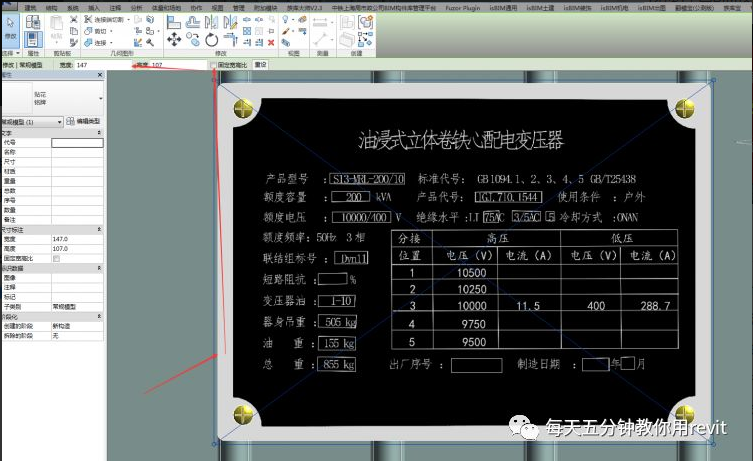Click the 拆除的阶段 无 value
This screenshot has height=461, width=753.
coord(77,336)
